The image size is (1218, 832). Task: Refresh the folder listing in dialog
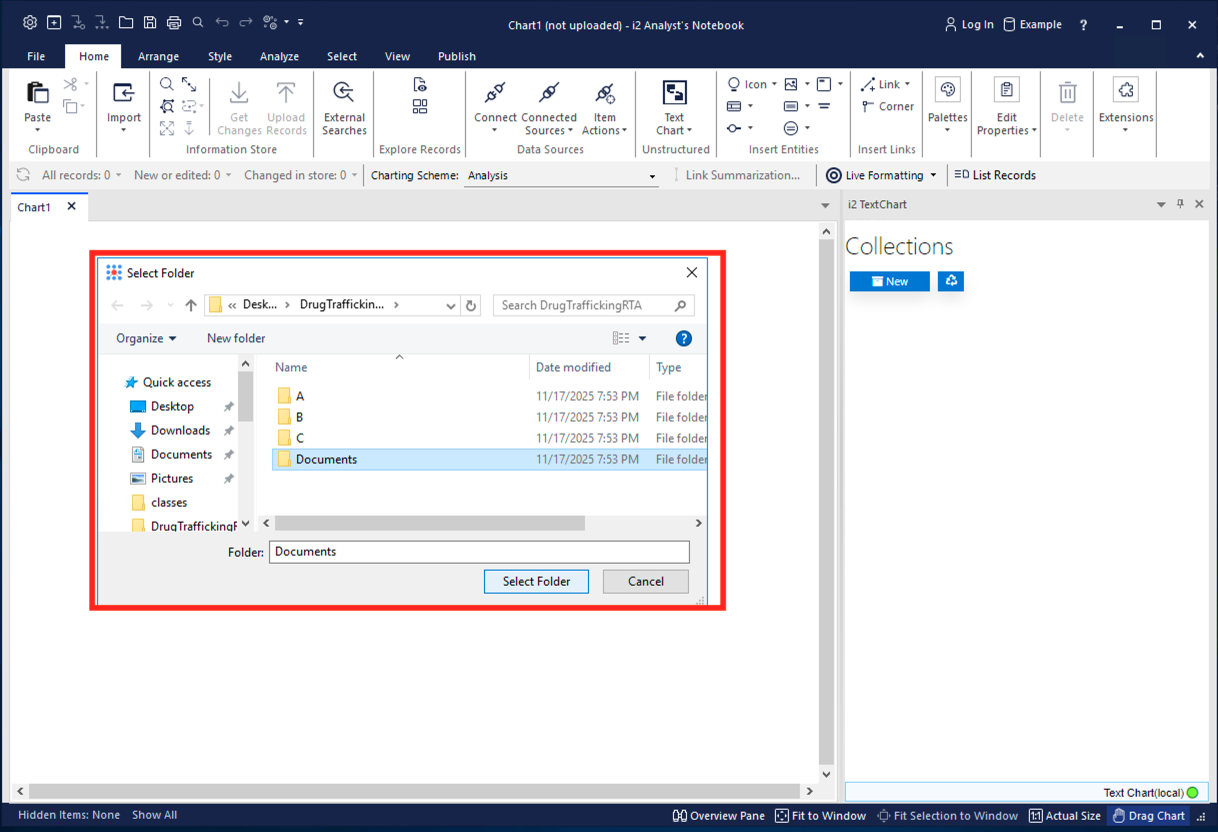471,305
